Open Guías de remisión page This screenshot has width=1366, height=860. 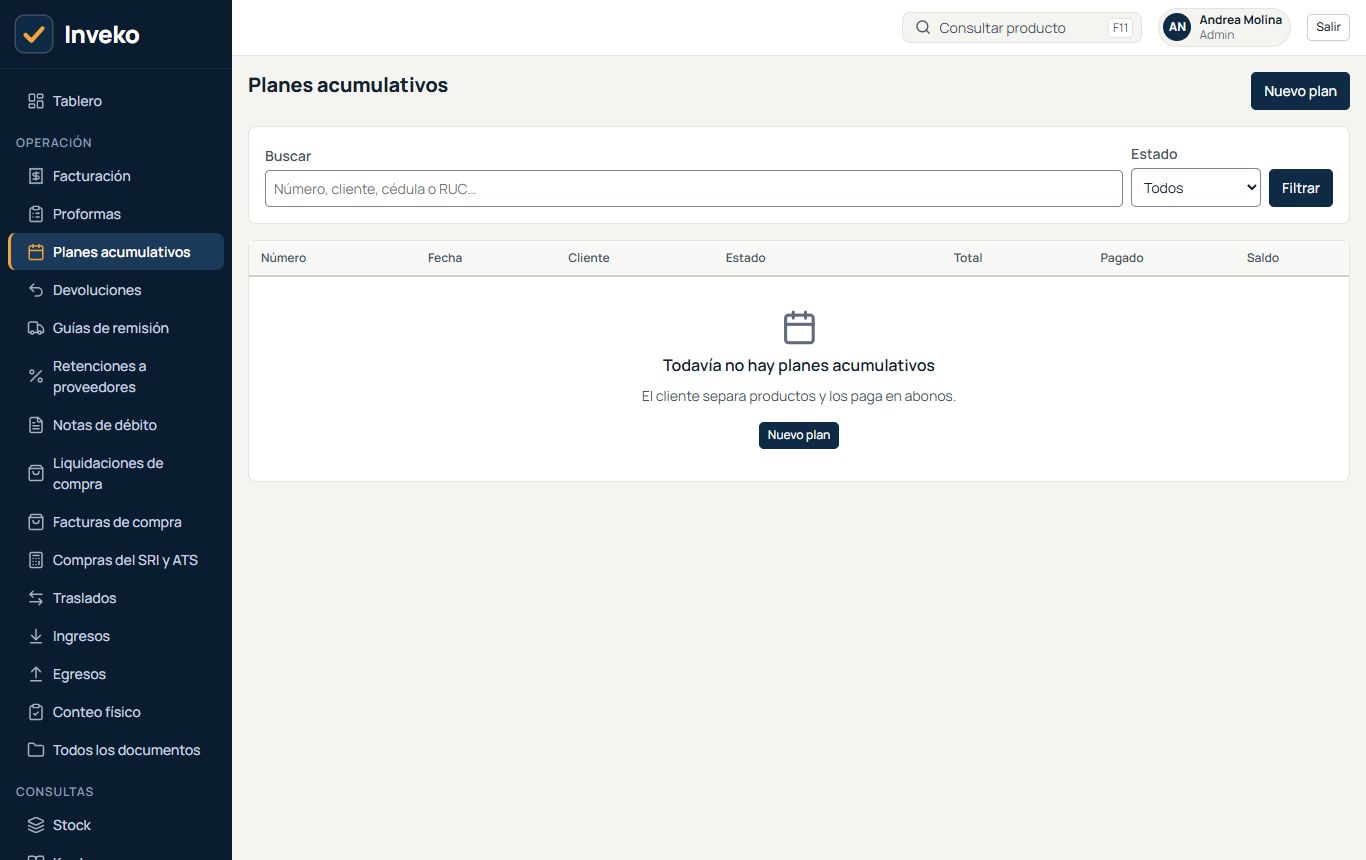[116, 328]
